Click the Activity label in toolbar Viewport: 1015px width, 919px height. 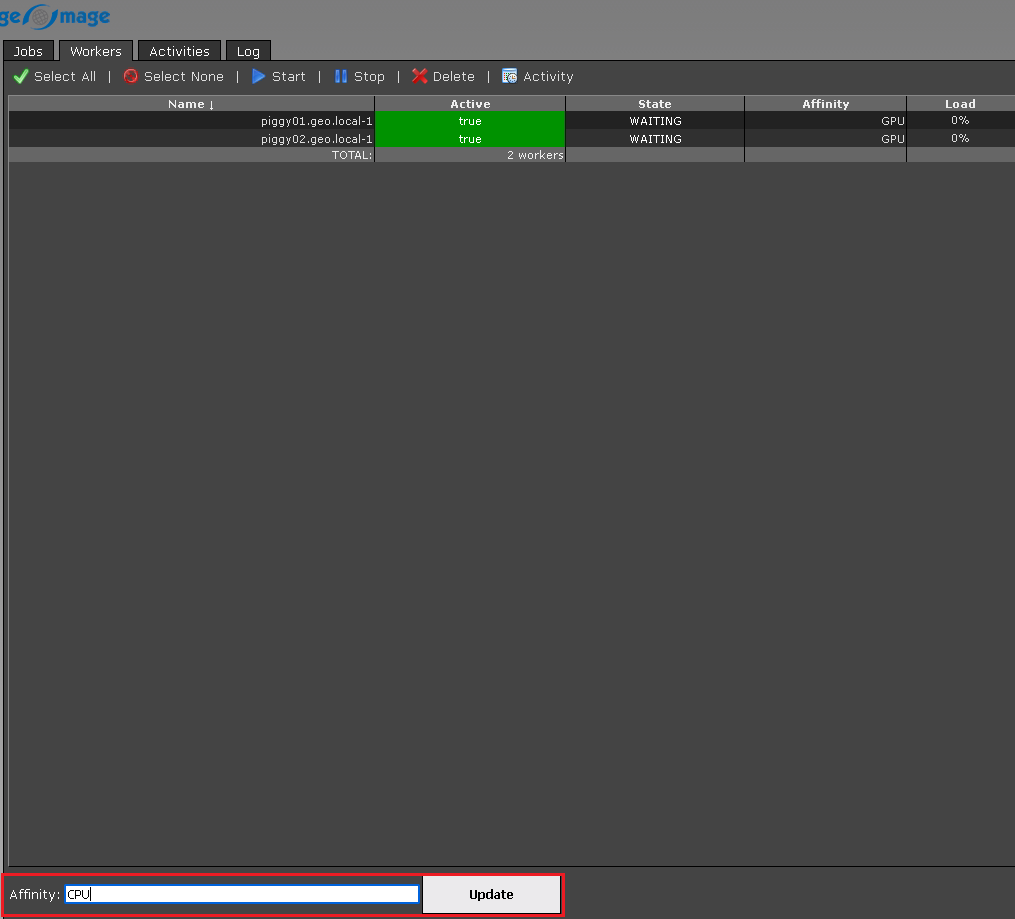point(548,76)
